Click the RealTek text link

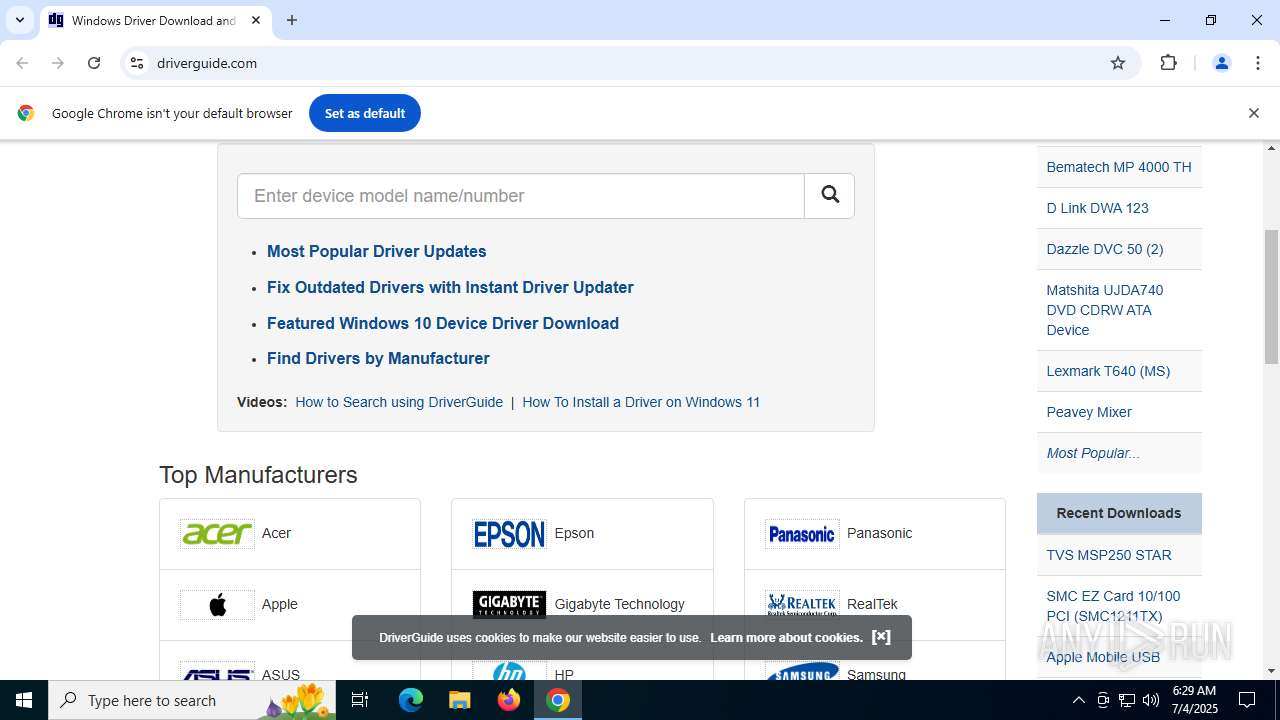pyautogui.click(x=872, y=604)
